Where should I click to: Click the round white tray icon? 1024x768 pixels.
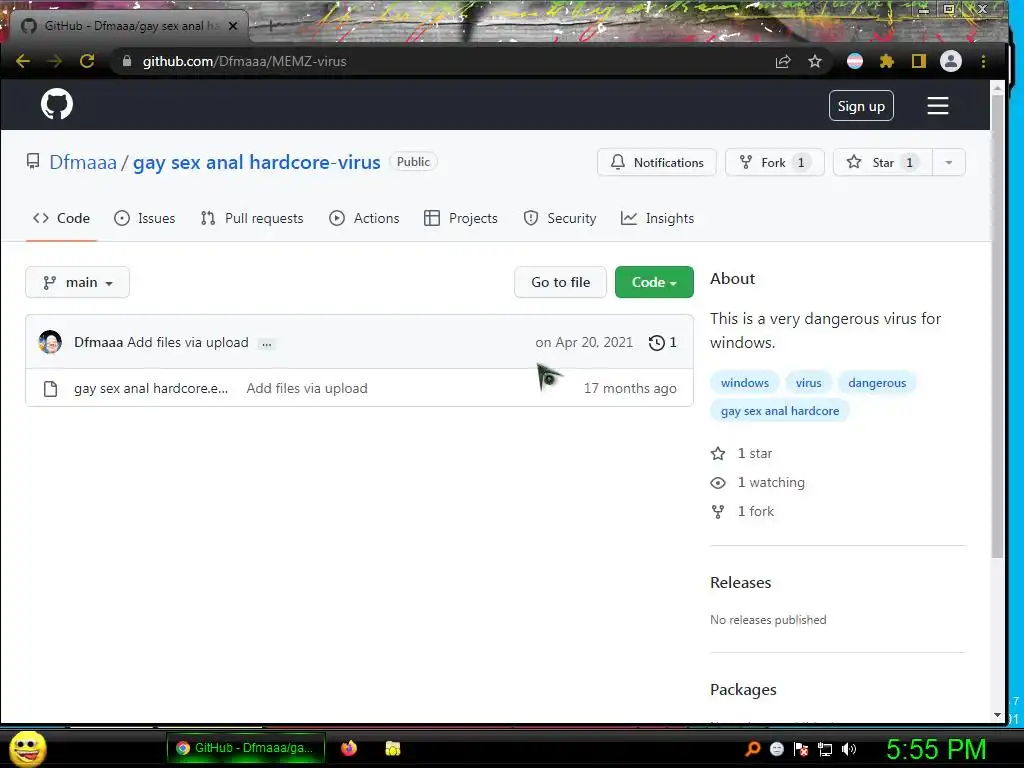776,749
